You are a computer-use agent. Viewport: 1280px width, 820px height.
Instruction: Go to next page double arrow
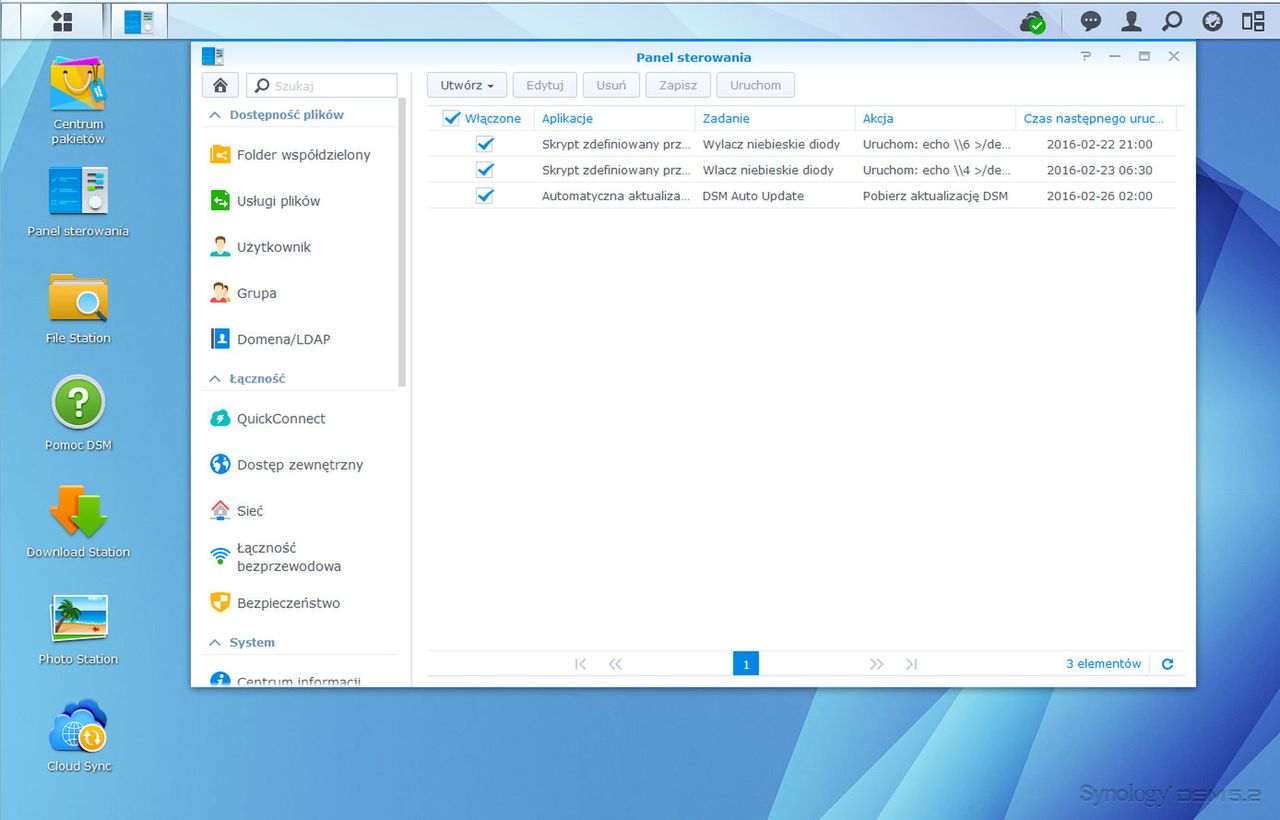(877, 664)
